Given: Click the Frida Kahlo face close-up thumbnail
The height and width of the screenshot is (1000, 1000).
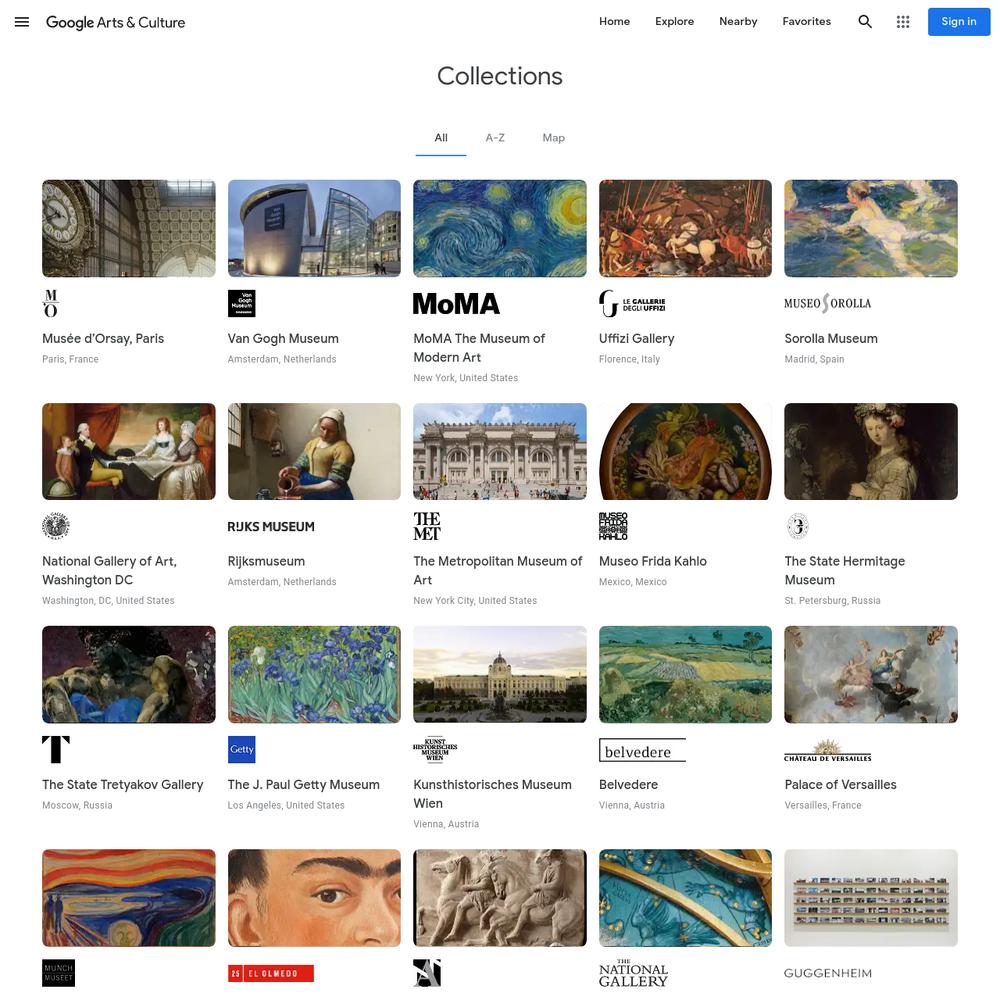Looking at the screenshot, I should coord(314,897).
